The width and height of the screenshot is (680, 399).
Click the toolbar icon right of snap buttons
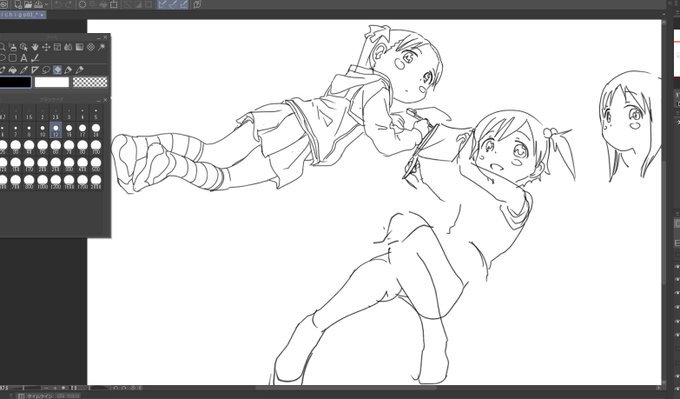(x=197, y=5)
